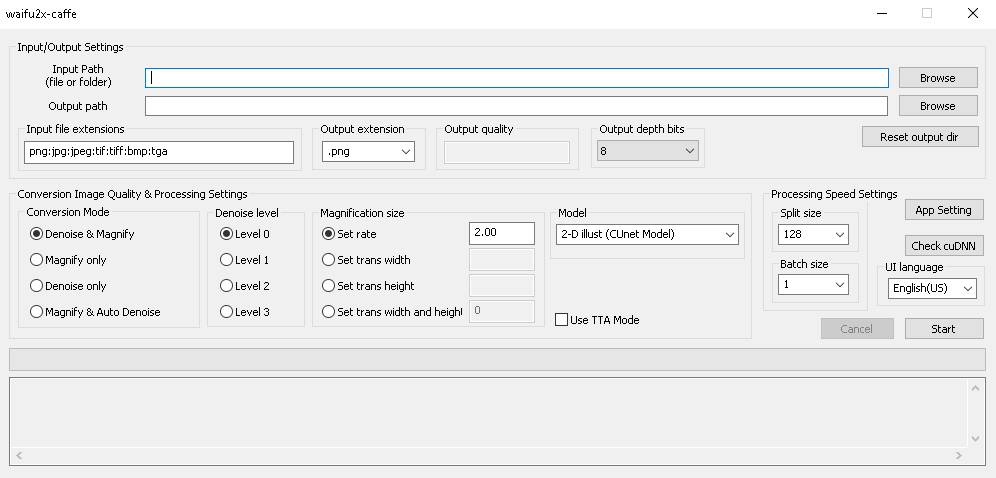Focus the Input Path text field
996x478 pixels.
[516, 78]
